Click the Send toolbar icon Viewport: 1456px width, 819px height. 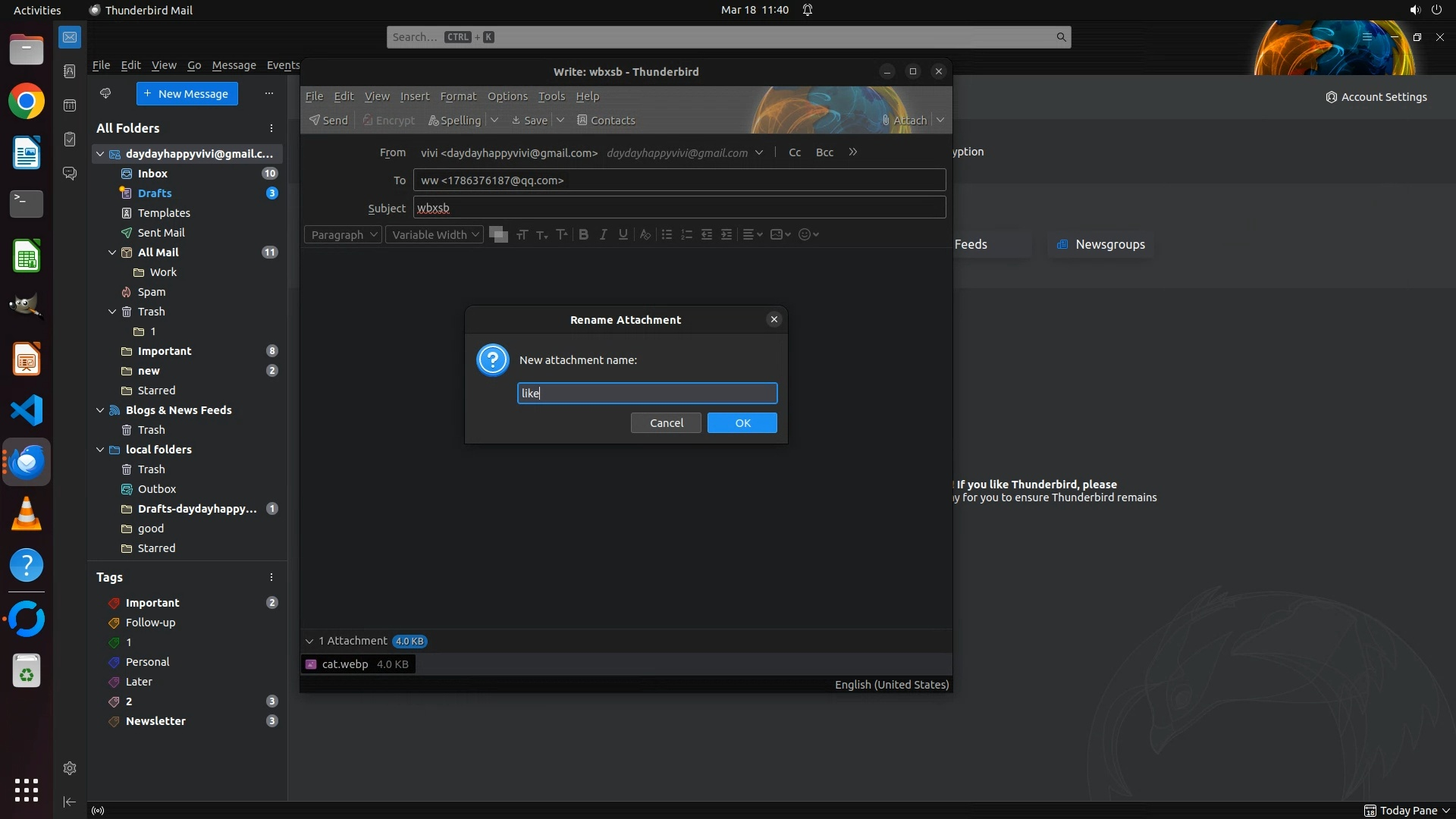(328, 120)
